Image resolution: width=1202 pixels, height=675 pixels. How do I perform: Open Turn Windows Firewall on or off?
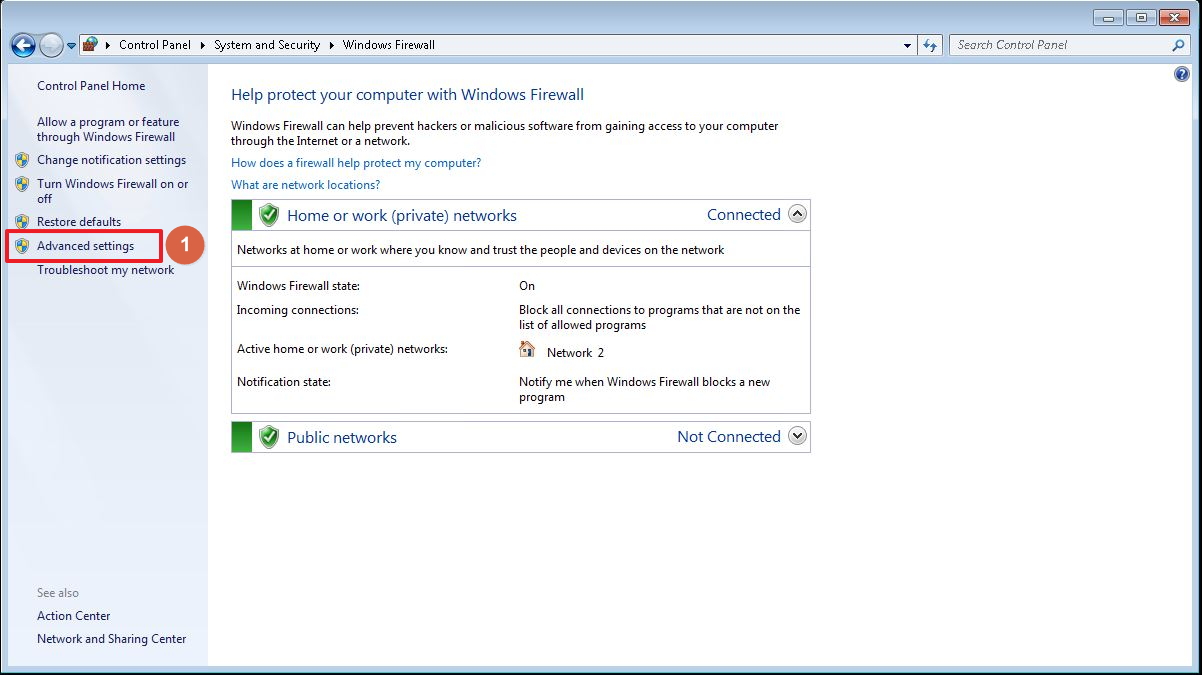[x=113, y=191]
